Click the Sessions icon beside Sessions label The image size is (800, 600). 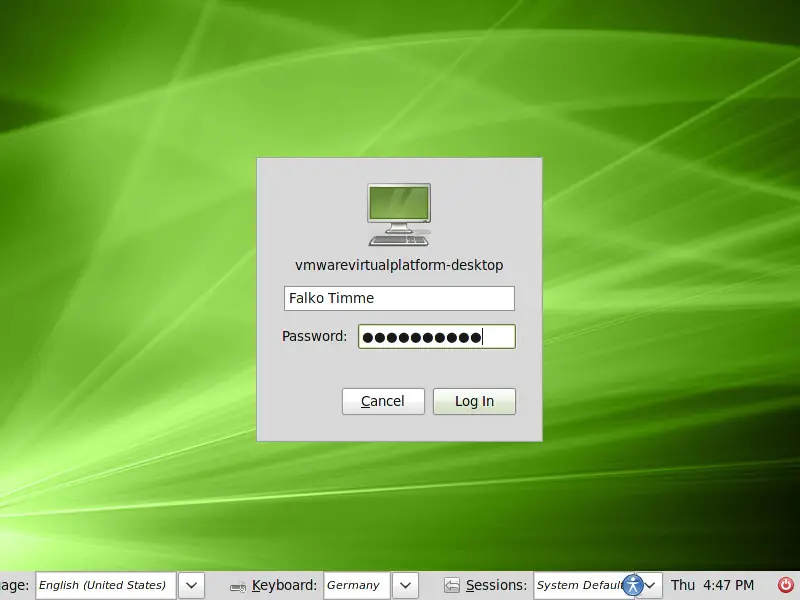point(452,586)
